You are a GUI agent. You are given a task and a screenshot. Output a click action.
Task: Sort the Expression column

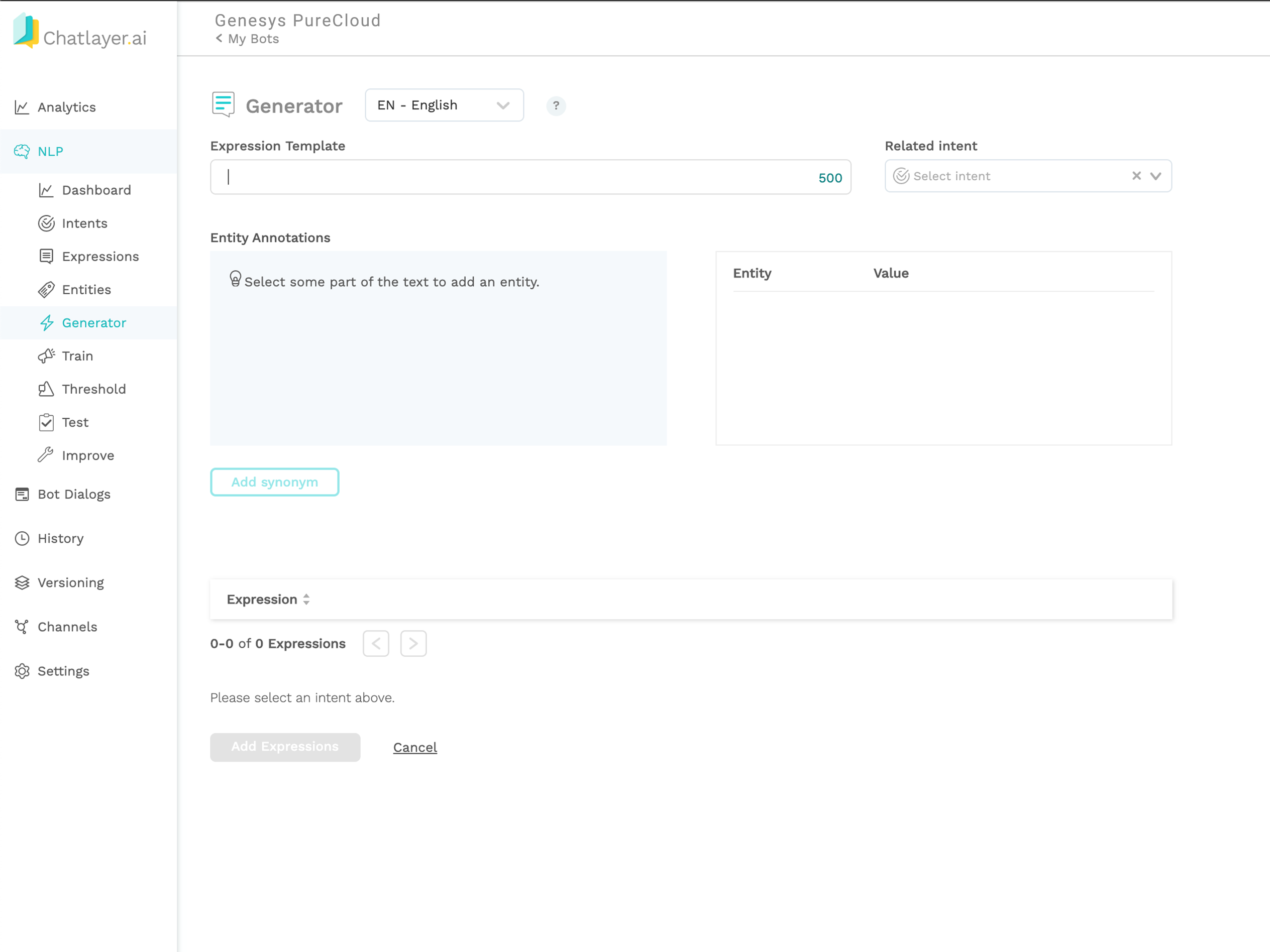(x=306, y=600)
